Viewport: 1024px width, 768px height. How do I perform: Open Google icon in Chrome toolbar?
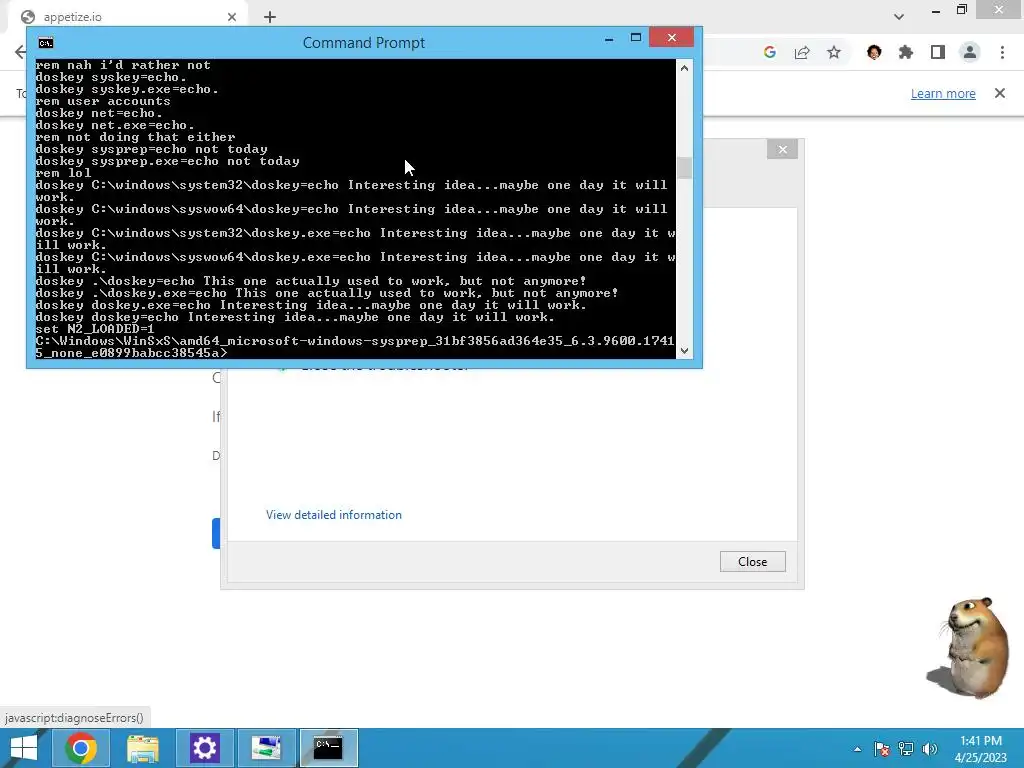(x=770, y=52)
